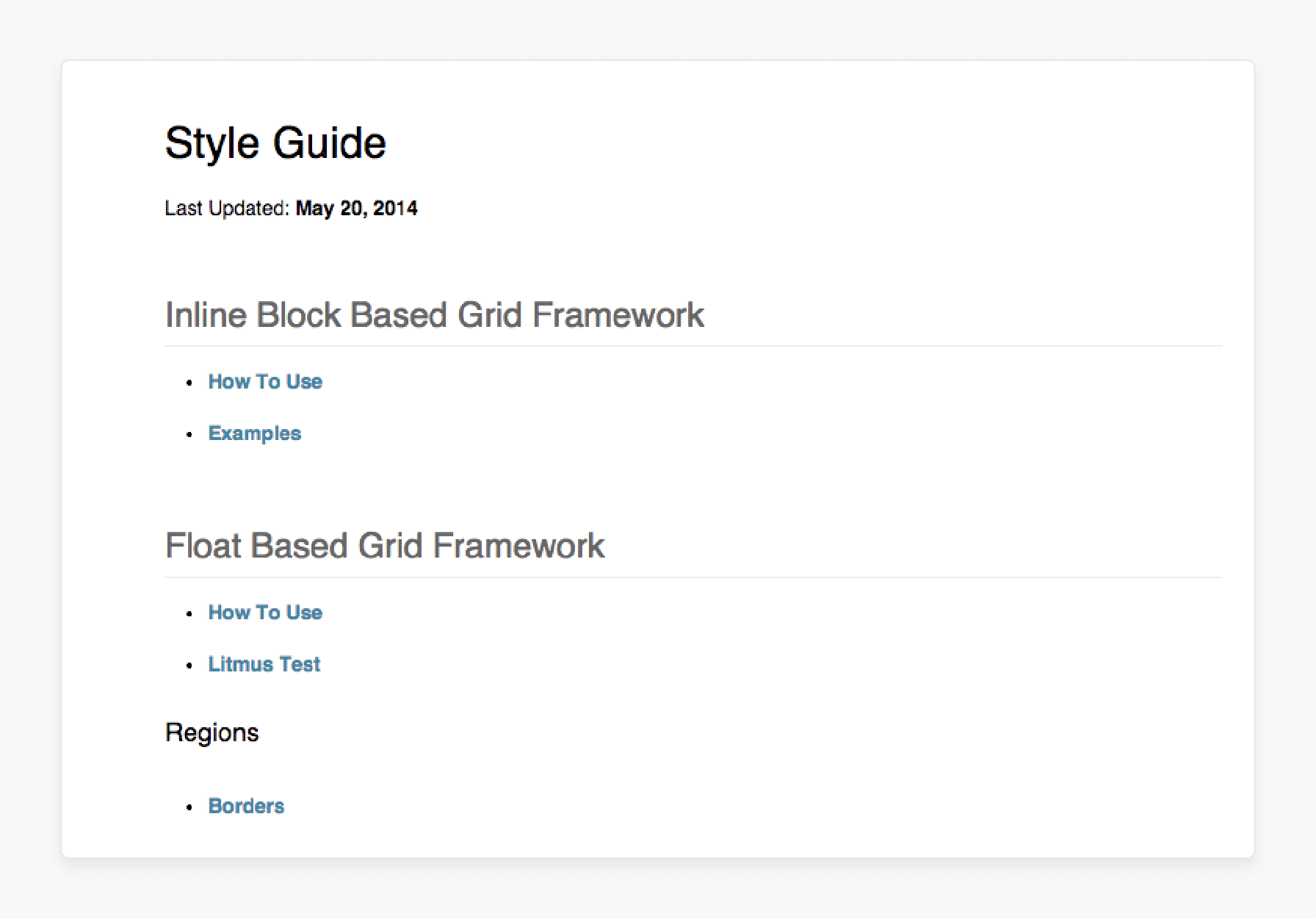The width and height of the screenshot is (1316, 919).
Task: Click the May 20, 2014 date text
Action: (356, 209)
